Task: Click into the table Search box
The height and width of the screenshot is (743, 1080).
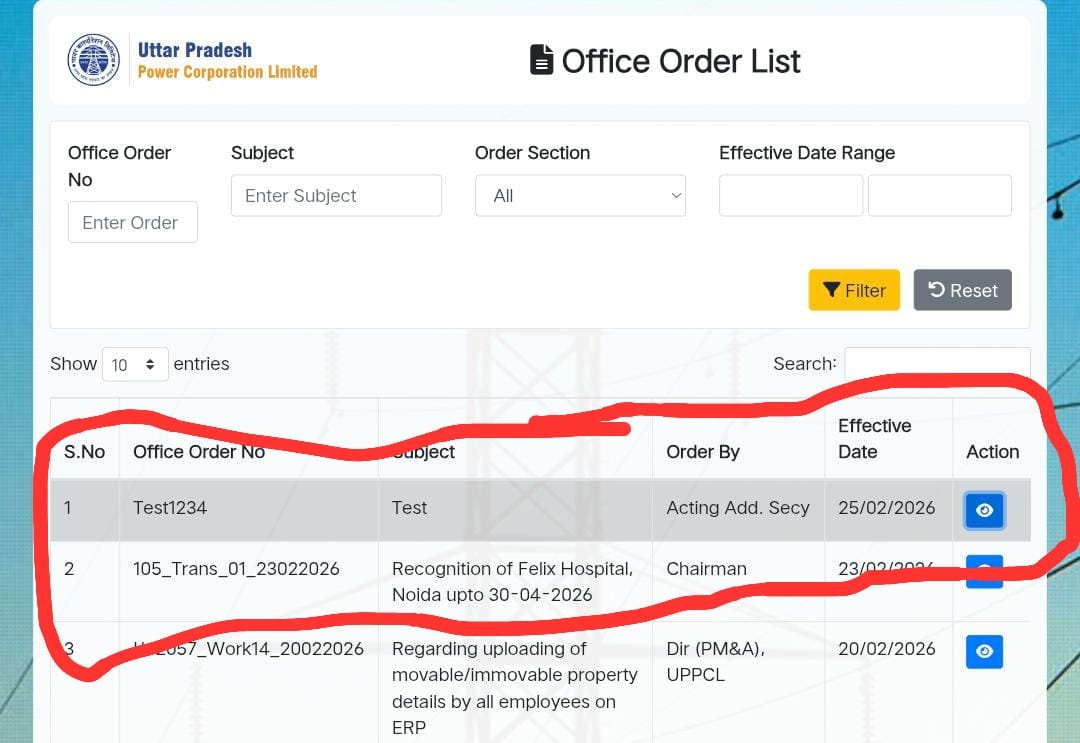Action: point(937,364)
